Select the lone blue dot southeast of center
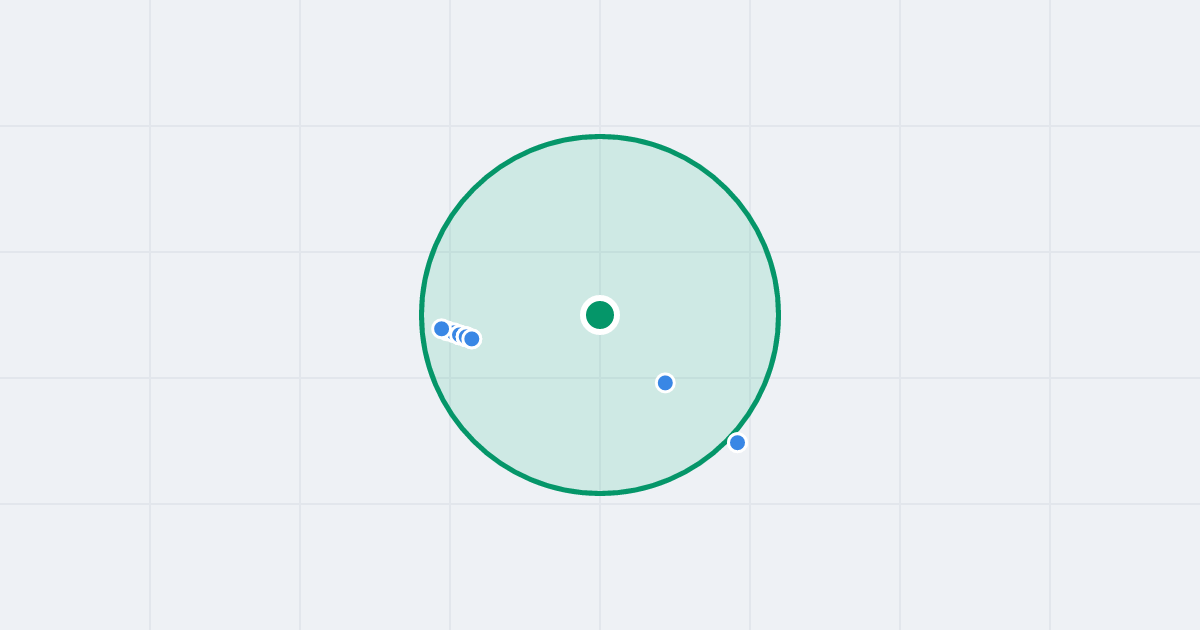The height and width of the screenshot is (630, 1200). coord(665,383)
